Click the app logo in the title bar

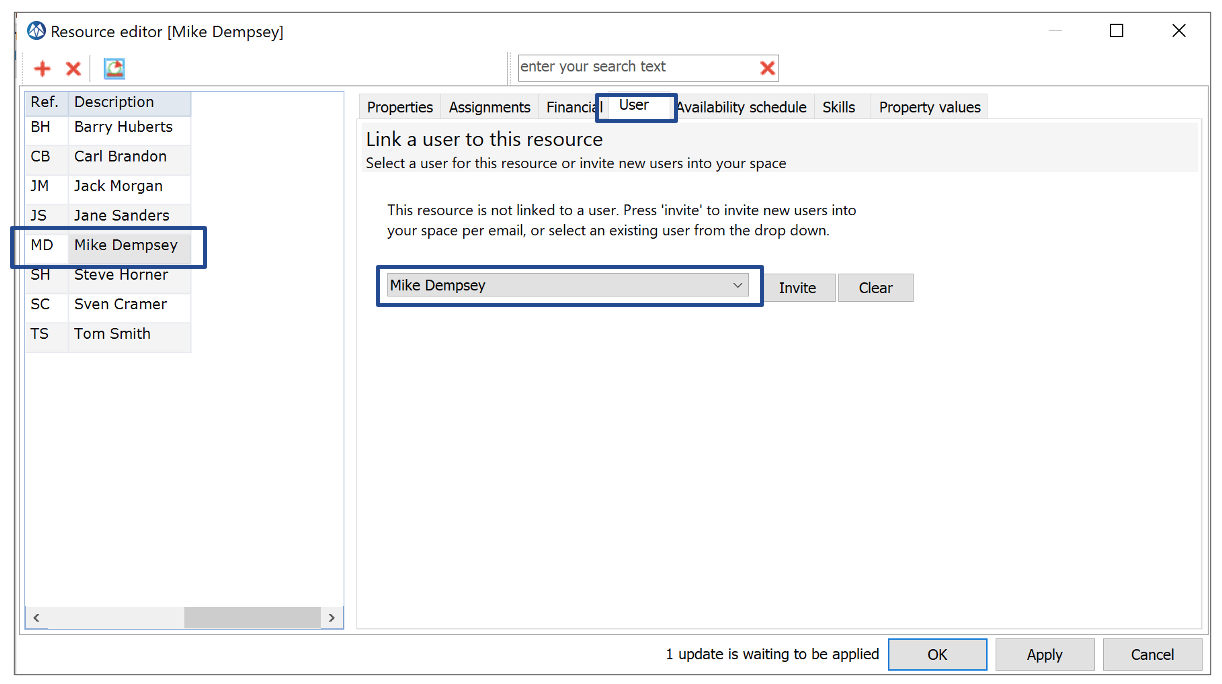click(37, 31)
